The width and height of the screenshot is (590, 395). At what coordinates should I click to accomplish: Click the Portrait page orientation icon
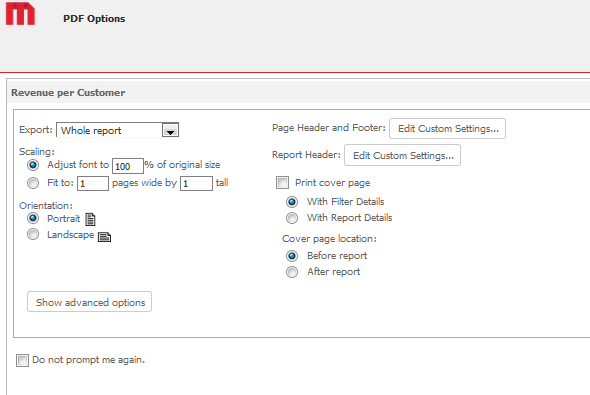(90, 219)
